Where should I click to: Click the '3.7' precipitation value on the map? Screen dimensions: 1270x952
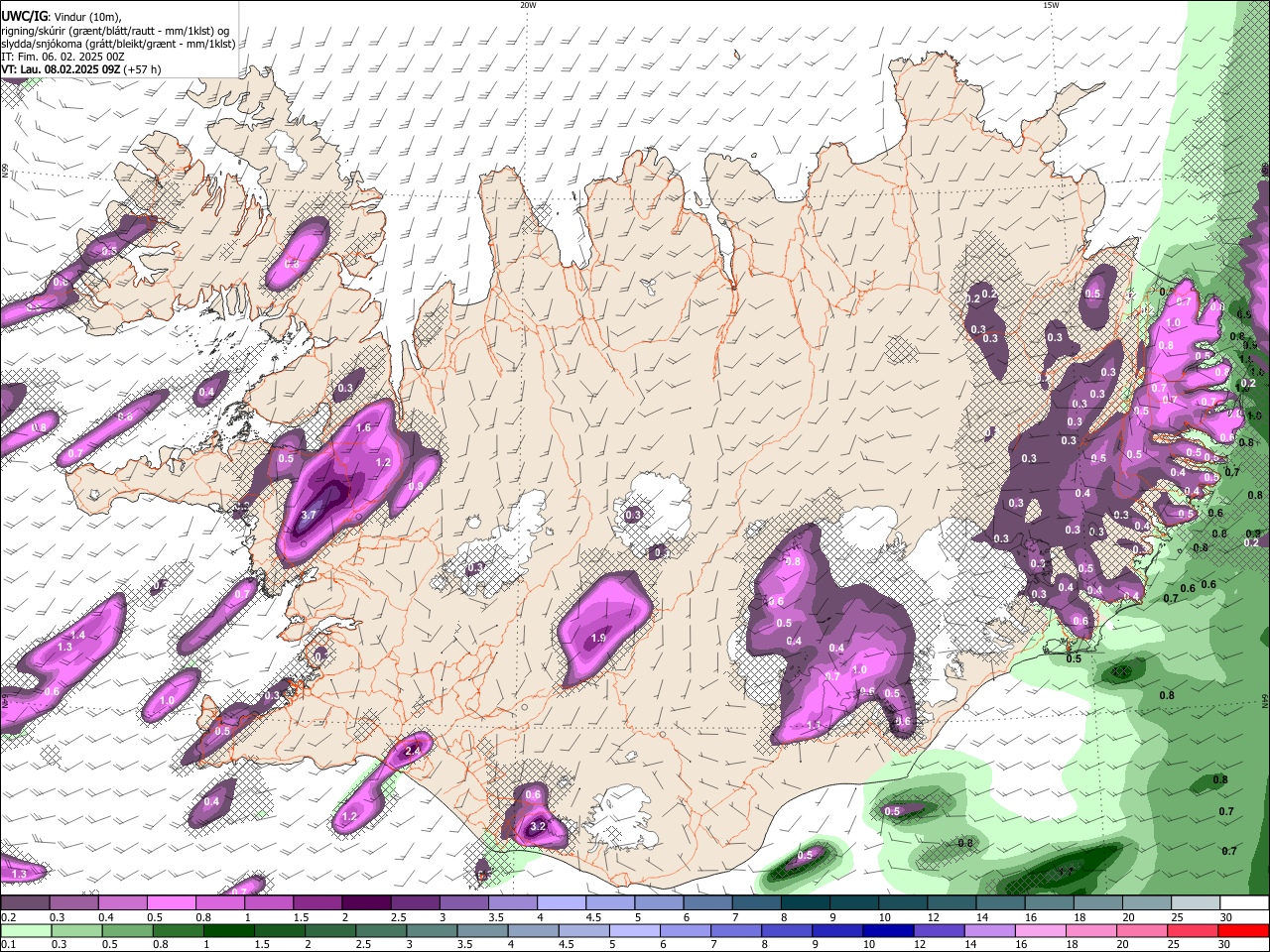(x=309, y=515)
